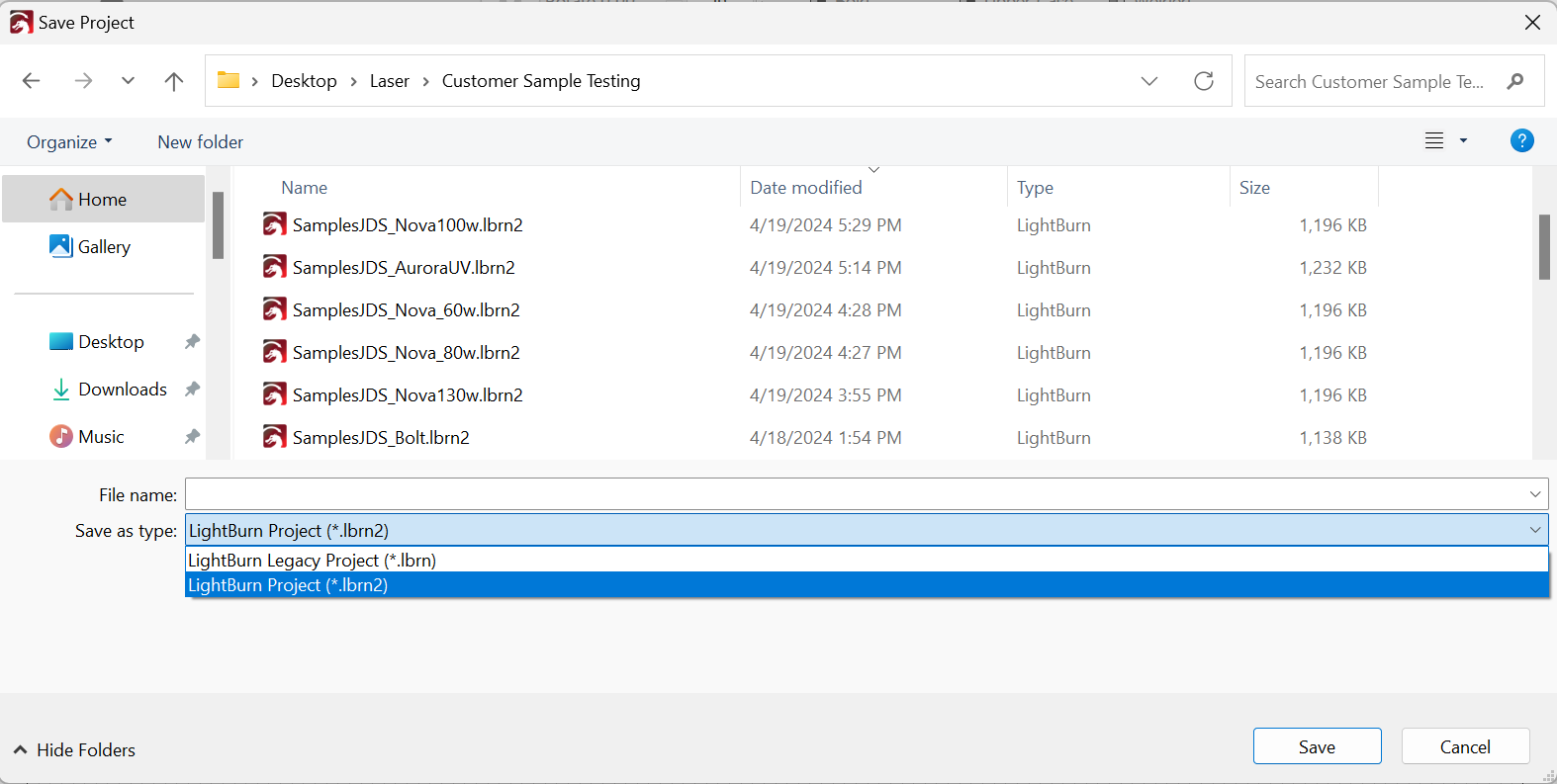Expand the address bar history dropdown
1557x784 pixels.
pos(1149,81)
